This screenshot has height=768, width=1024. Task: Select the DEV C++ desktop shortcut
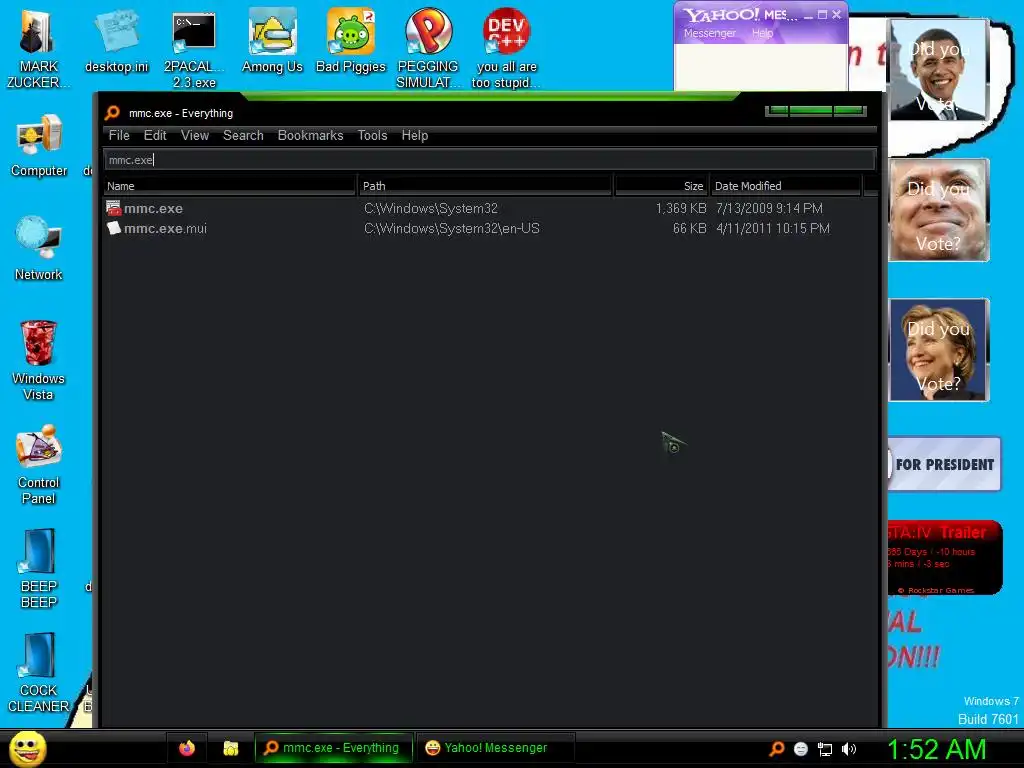coord(506,49)
